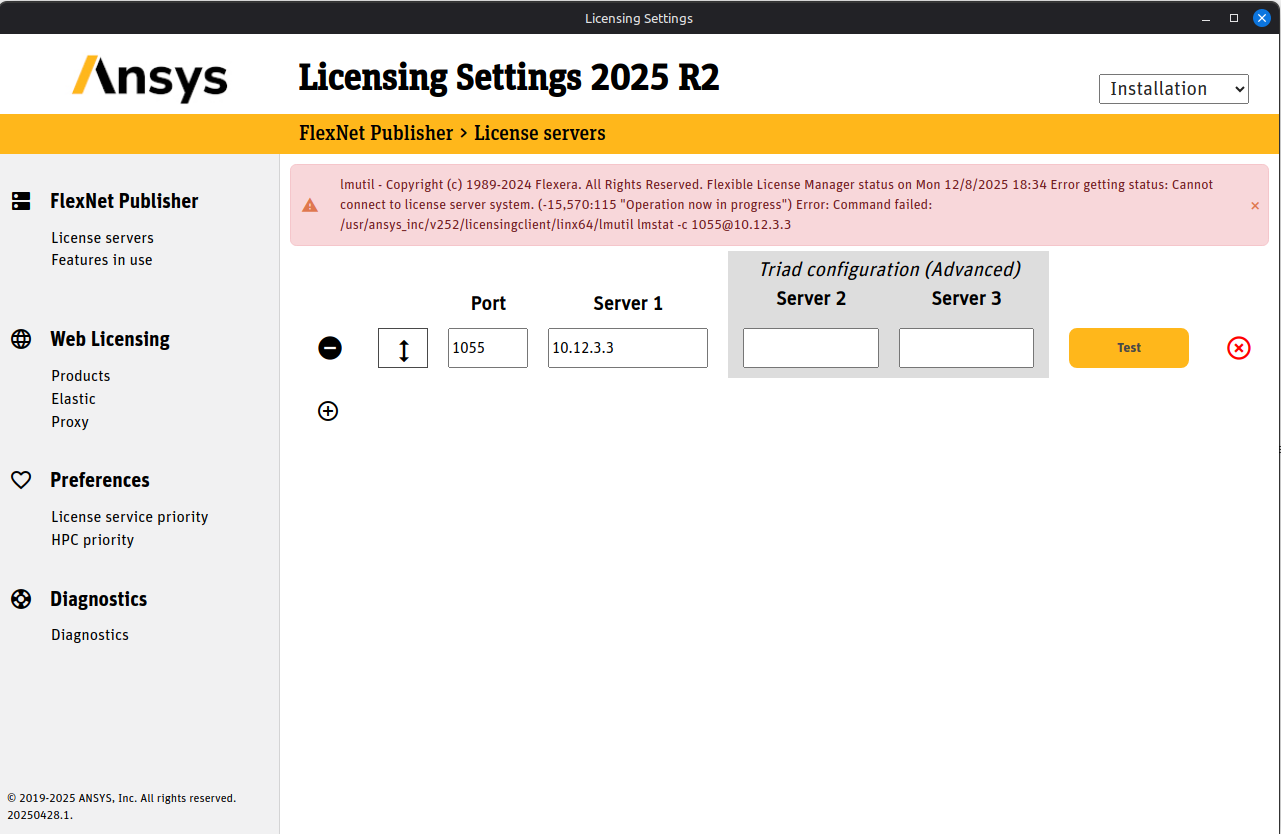
Task: Click the reorder up-down arrow handle
Action: [x=403, y=348]
